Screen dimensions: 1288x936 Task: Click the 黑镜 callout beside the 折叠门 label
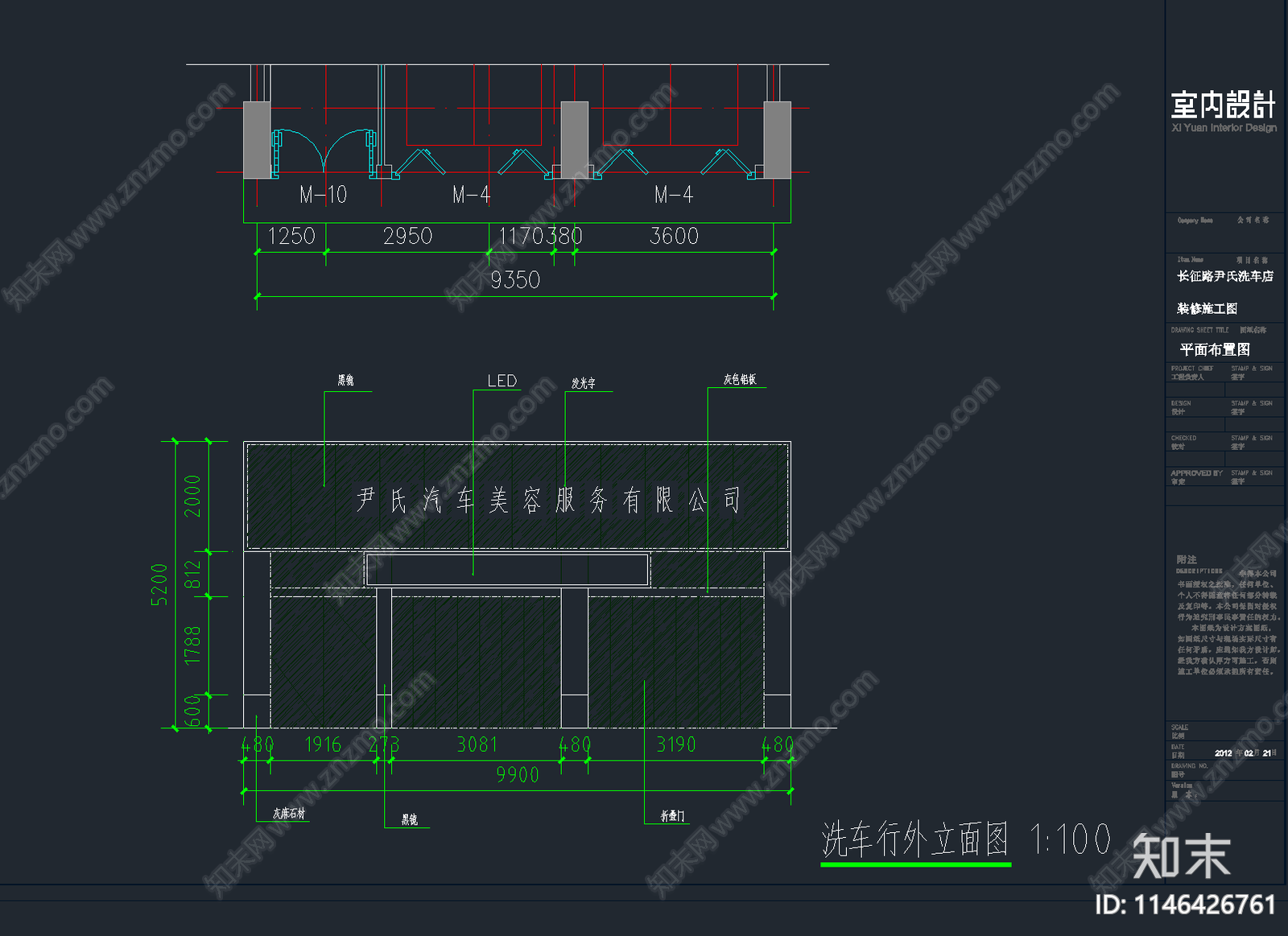pos(410,819)
